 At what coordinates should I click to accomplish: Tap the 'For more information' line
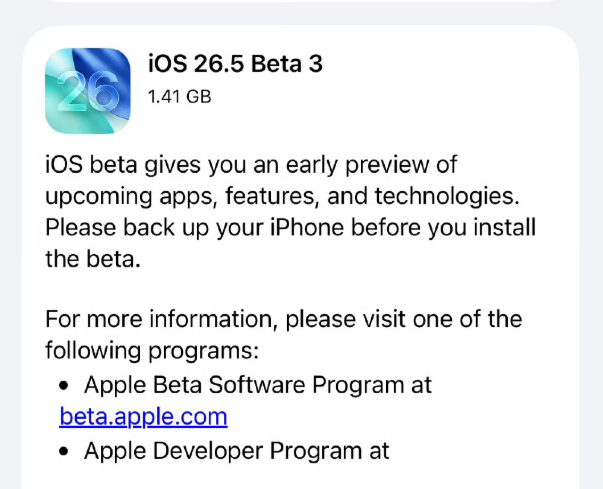pos(283,320)
